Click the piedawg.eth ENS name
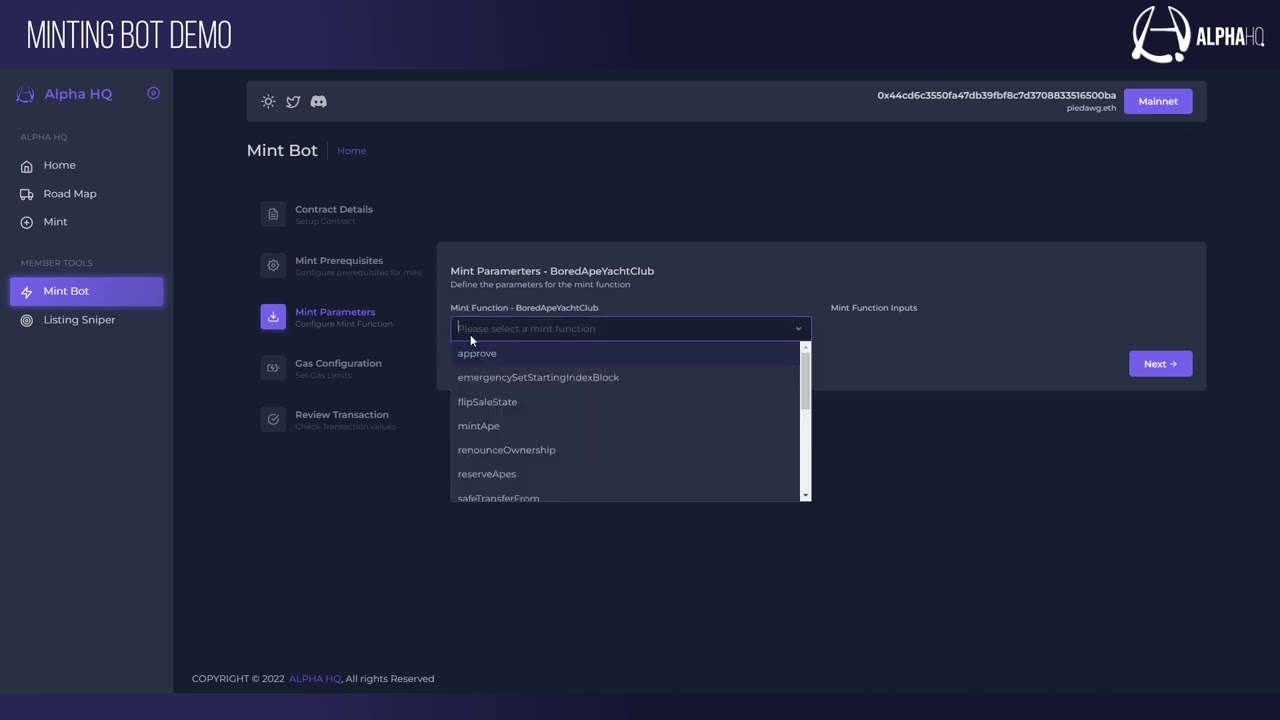The image size is (1280, 720). pyautogui.click(x=1091, y=108)
